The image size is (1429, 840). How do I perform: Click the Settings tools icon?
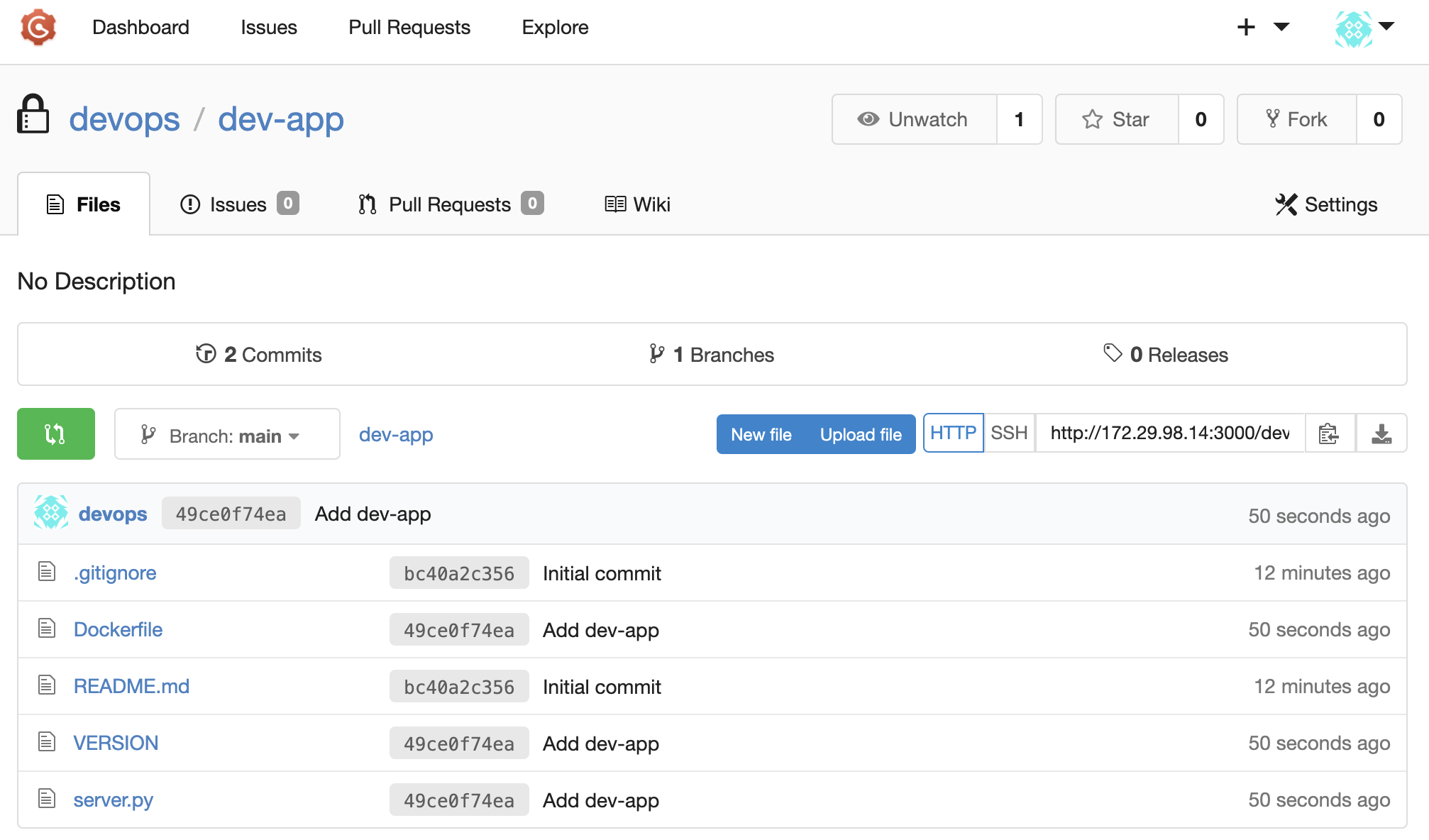click(x=1286, y=204)
